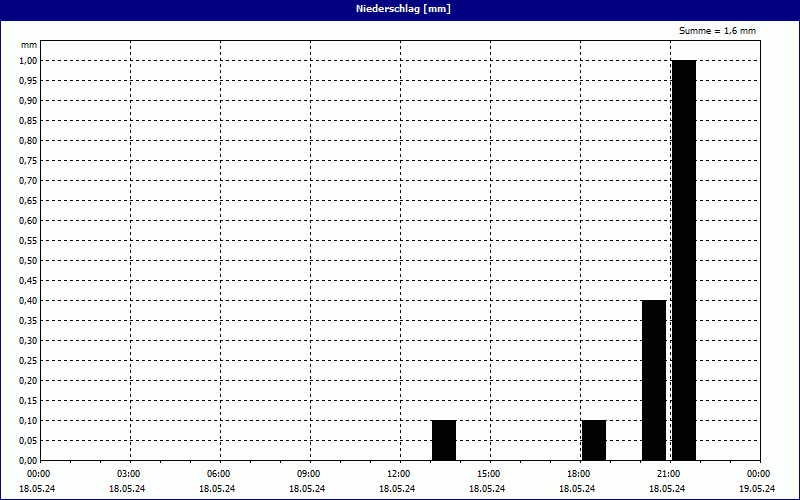Click the 18.05.24 date beneath 06:00
This screenshot has height=500, width=800.
click(217, 489)
